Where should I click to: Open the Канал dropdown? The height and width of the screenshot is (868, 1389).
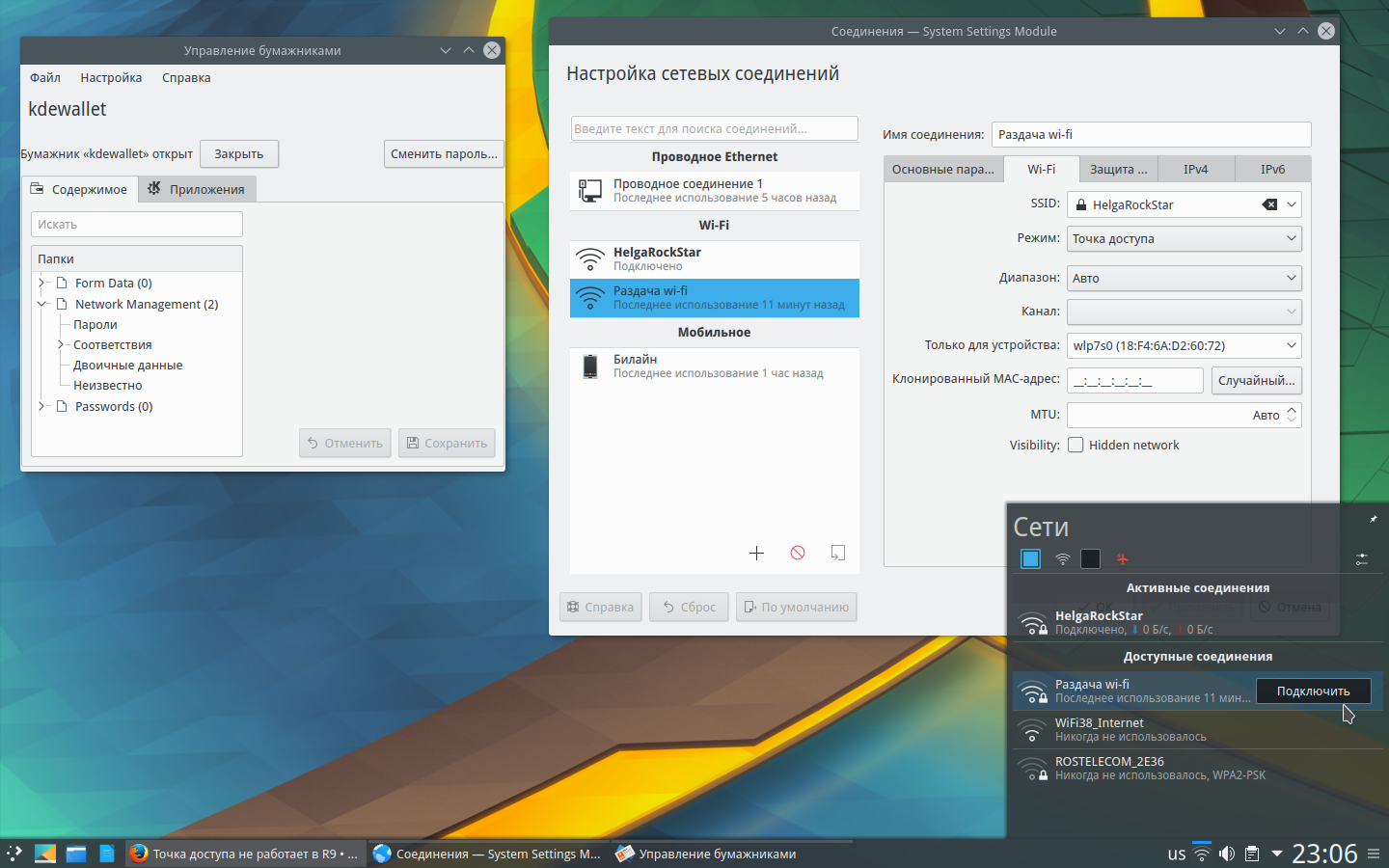1185,312
